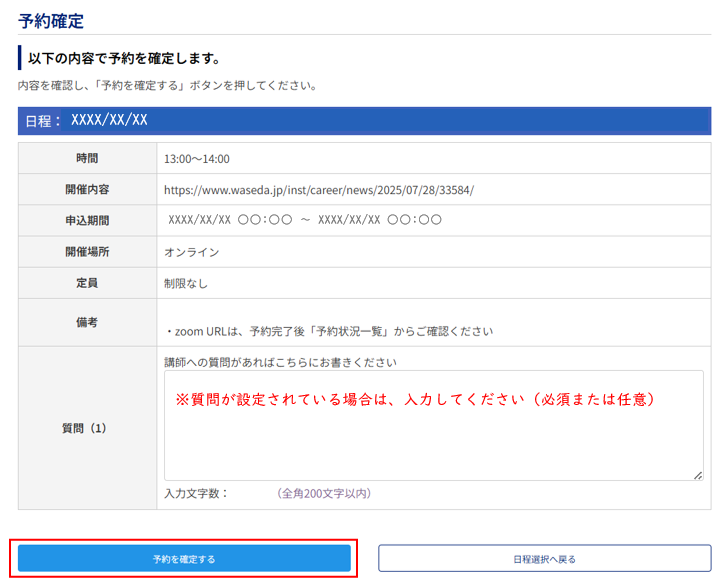The image size is (724, 586).
Task: Click the 13:00〜14:00 time value
Action: click(x=197, y=159)
